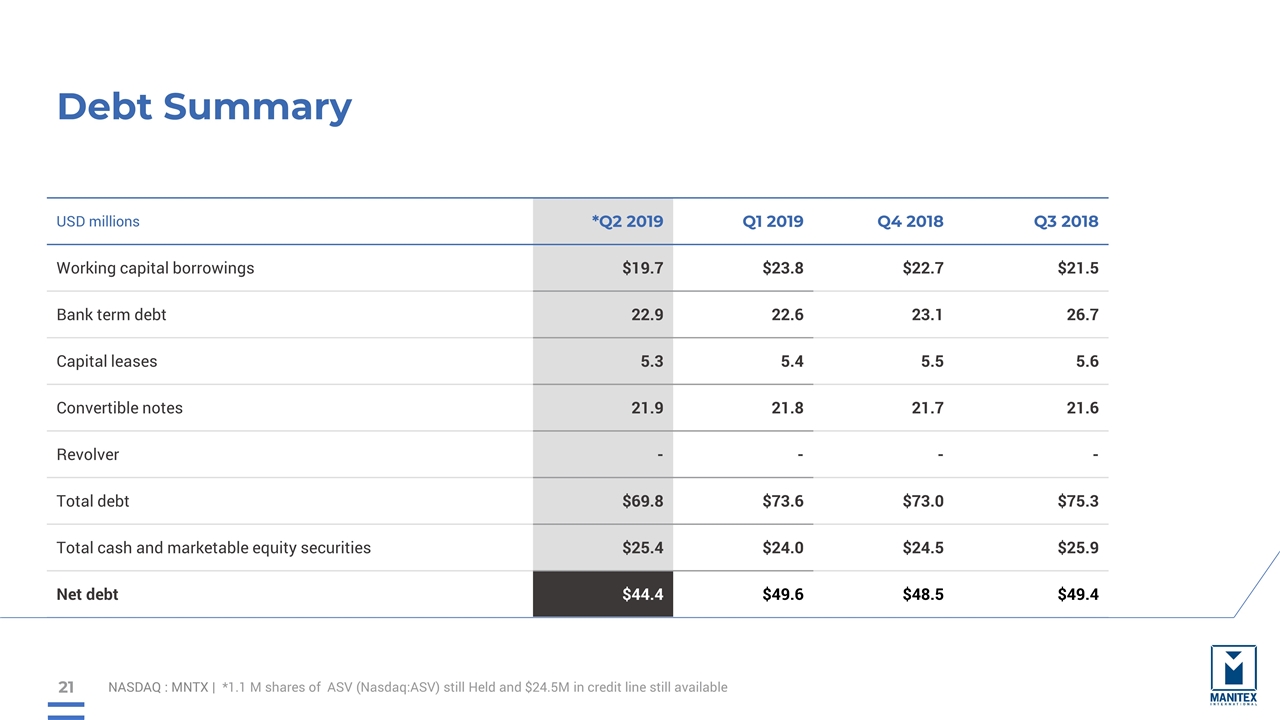Image resolution: width=1280 pixels, height=720 pixels.
Task: Click the 5.4 capital leases value
Action: pyautogui.click(x=792, y=361)
